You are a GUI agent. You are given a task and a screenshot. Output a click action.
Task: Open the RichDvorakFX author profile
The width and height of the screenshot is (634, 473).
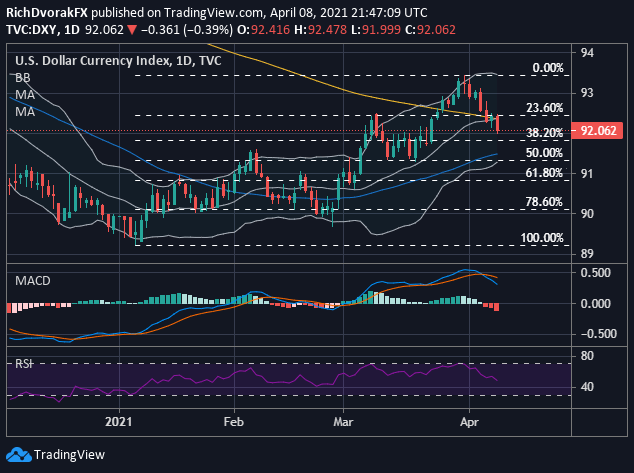tap(45, 10)
